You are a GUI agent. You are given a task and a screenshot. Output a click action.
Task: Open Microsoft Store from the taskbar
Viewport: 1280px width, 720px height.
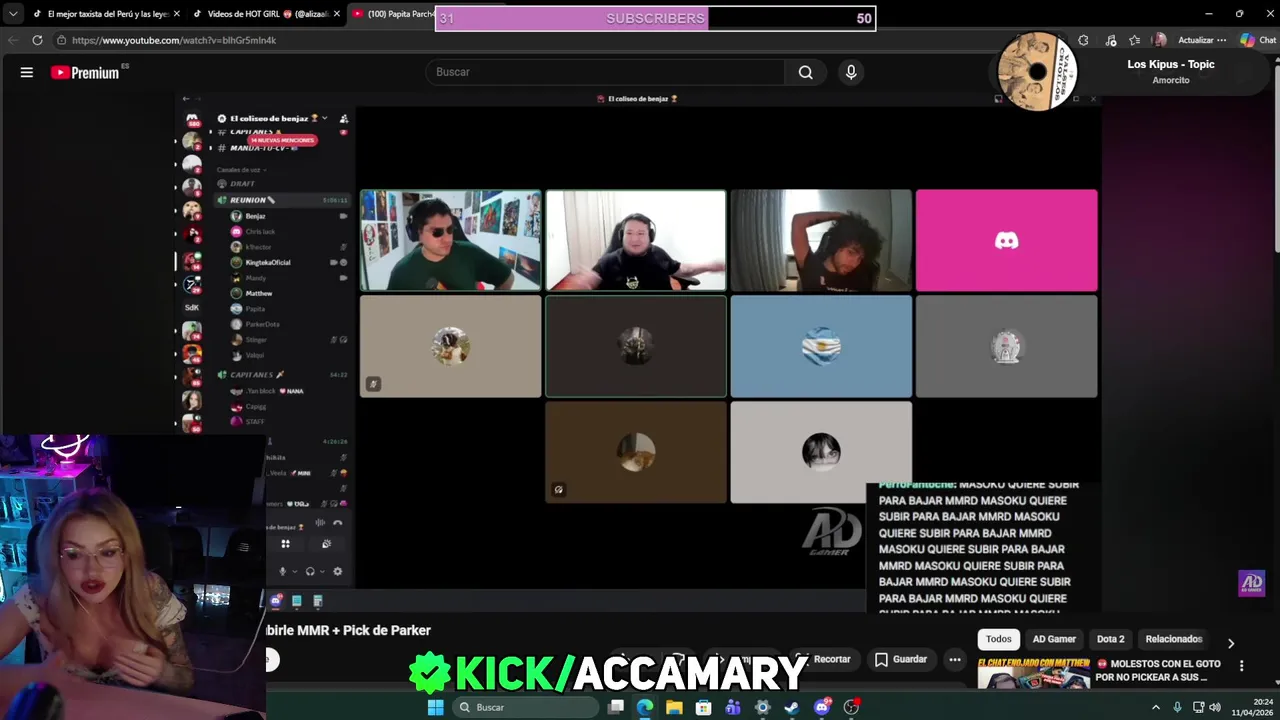[704, 707]
